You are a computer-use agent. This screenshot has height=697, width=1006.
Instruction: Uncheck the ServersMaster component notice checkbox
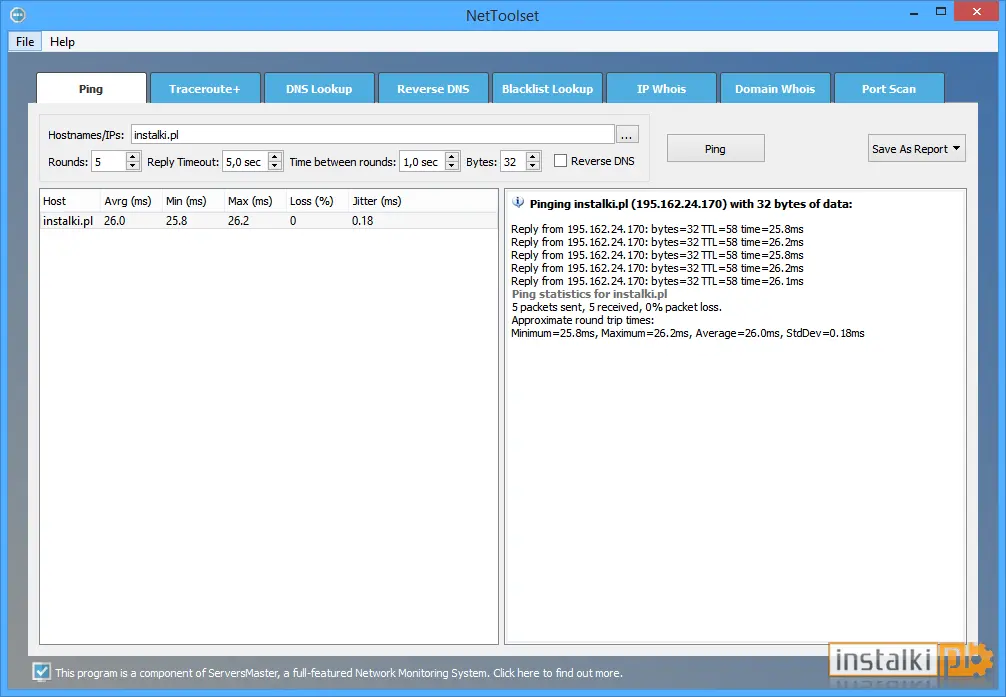point(42,672)
